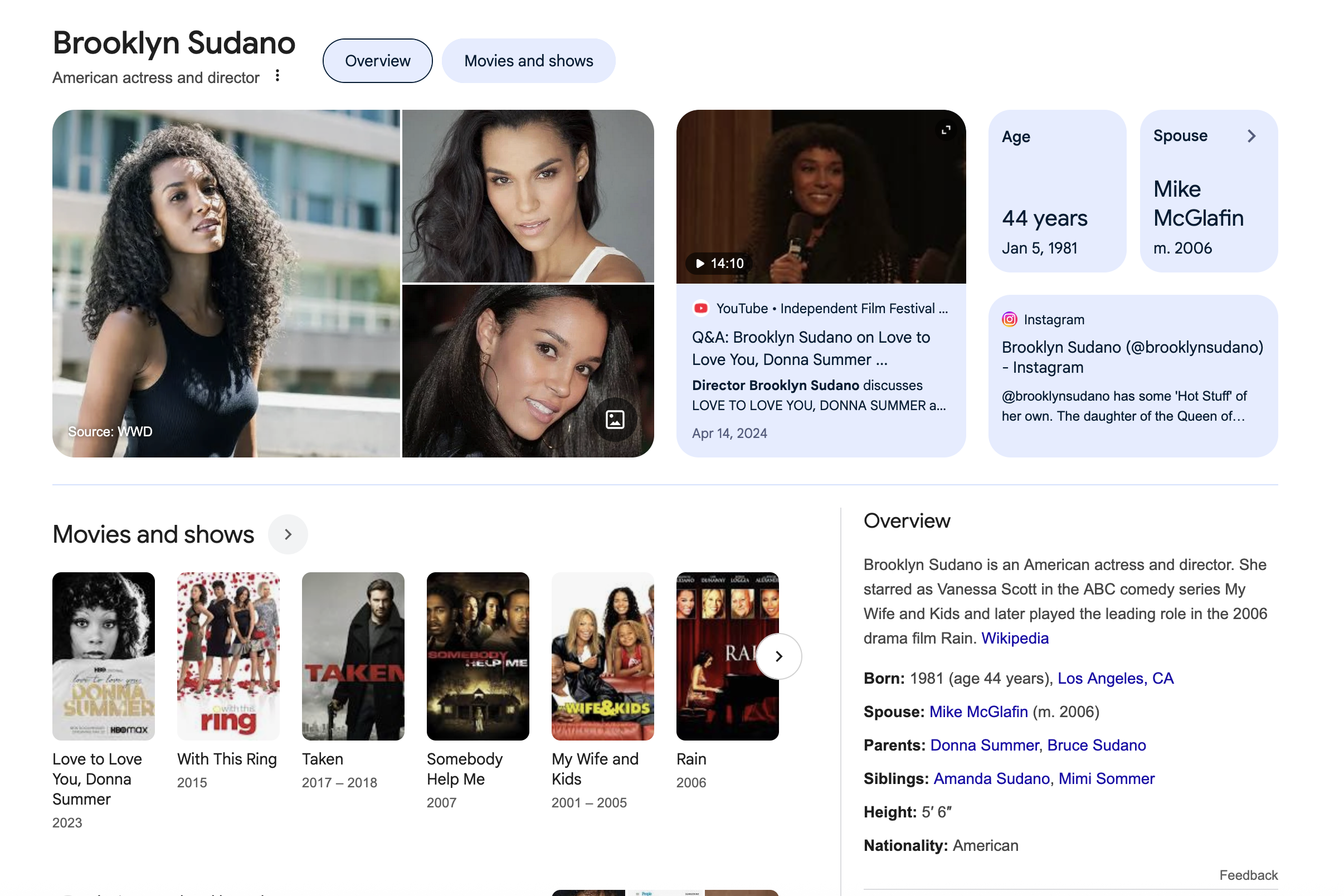This screenshot has height=896, width=1344.
Task: Open the With This Ring poster
Action: click(228, 656)
